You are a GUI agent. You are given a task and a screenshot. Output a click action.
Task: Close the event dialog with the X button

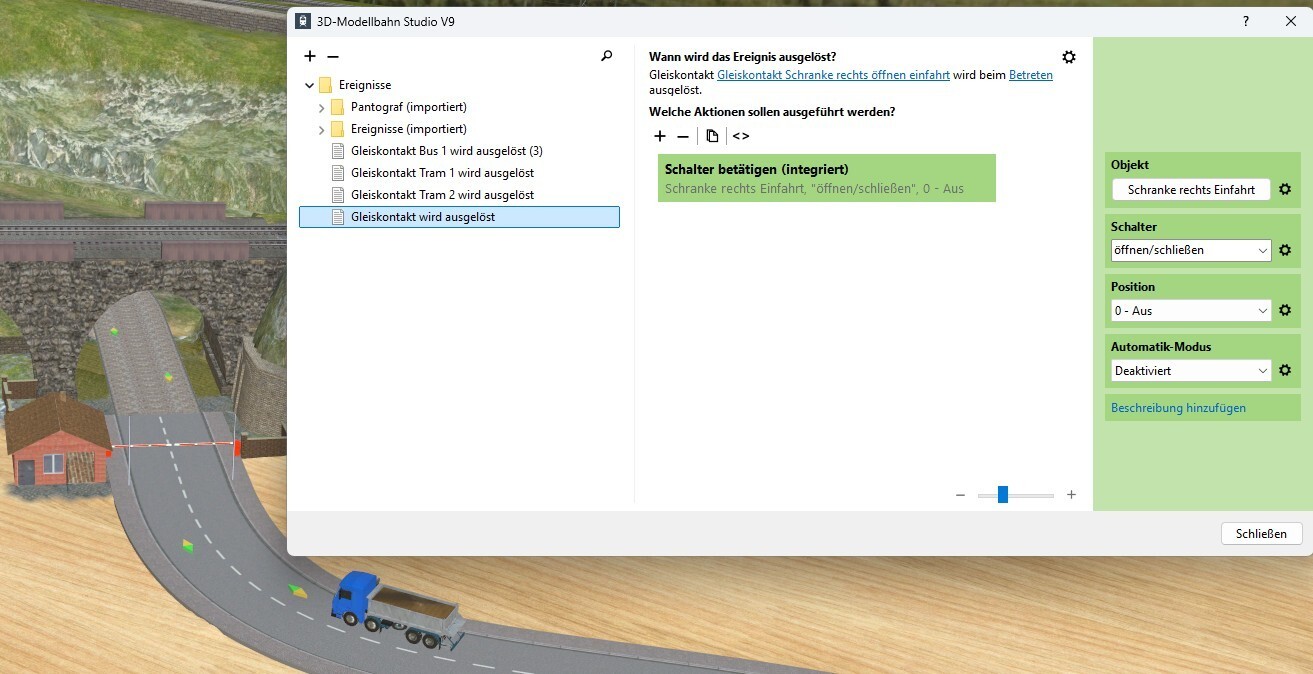tap(1291, 21)
